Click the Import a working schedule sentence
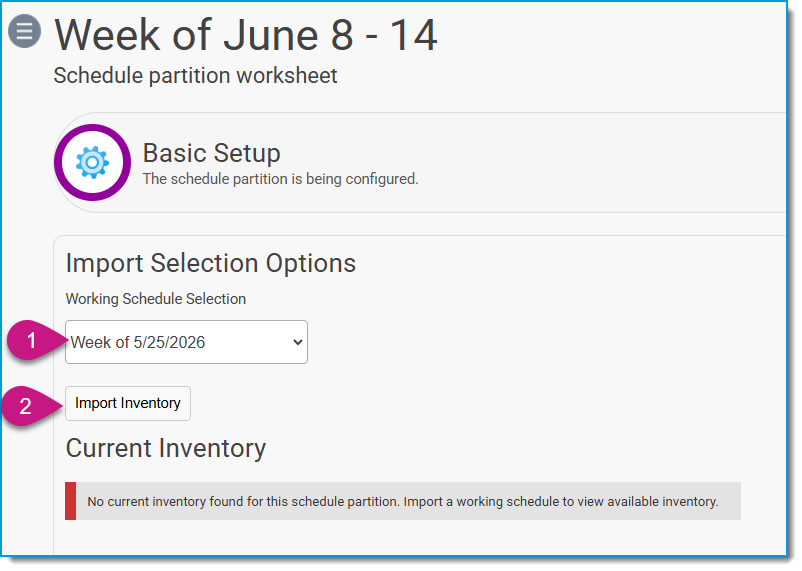802x571 pixels. click(561, 501)
